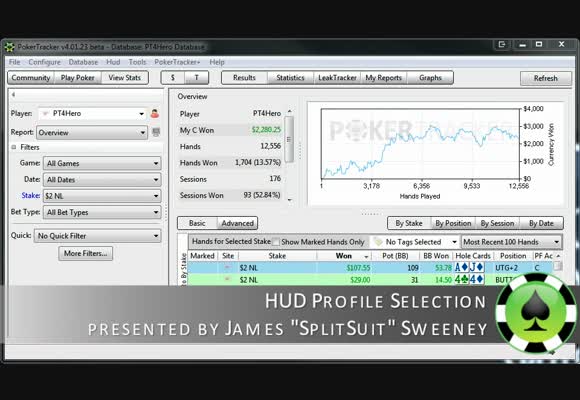Open the Help menu

pyautogui.click(x=217, y=62)
